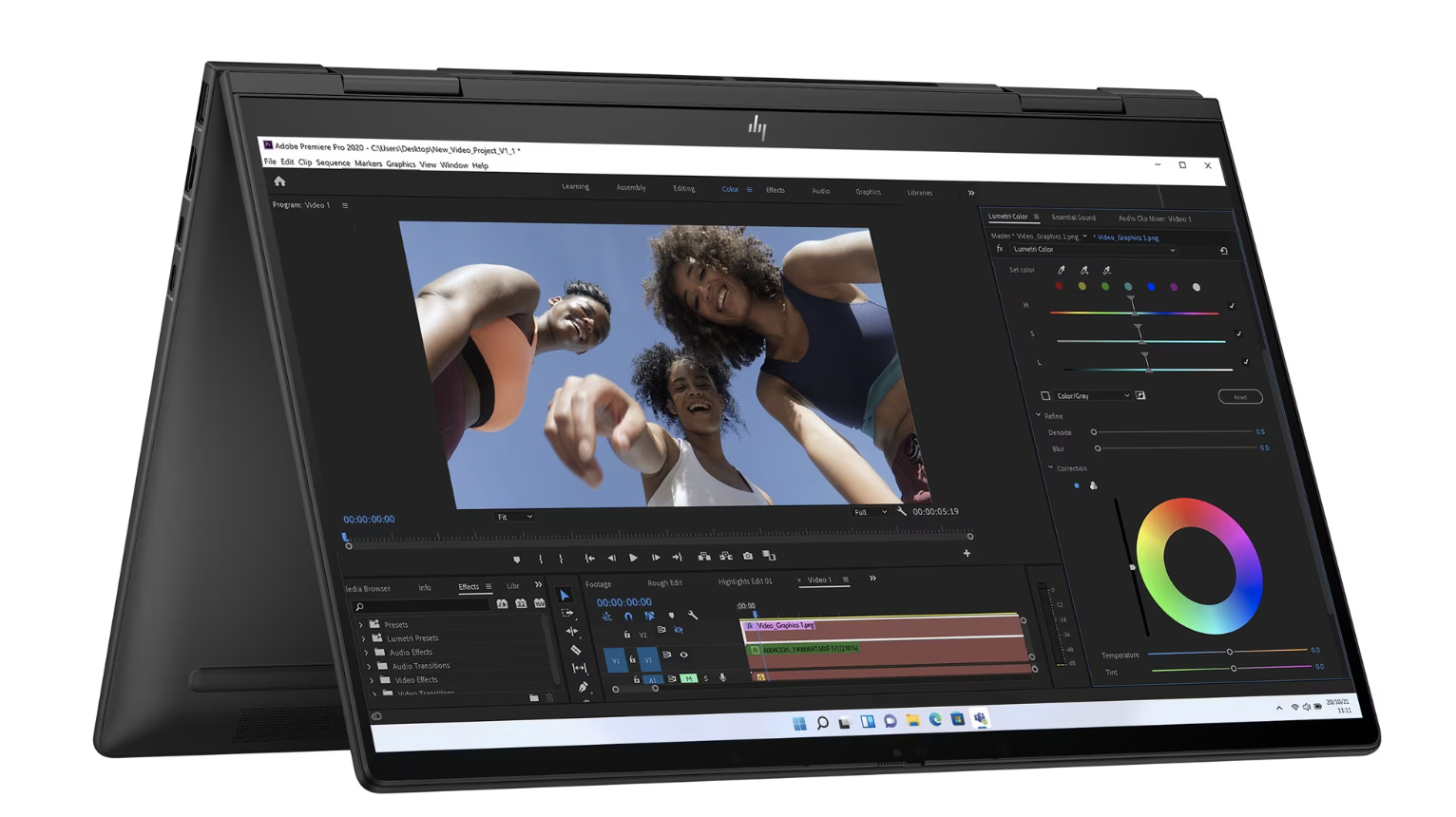This screenshot has height=817, width=1456.
Task: Select the Pen tool in the timeline toolbox
Action: click(x=583, y=687)
